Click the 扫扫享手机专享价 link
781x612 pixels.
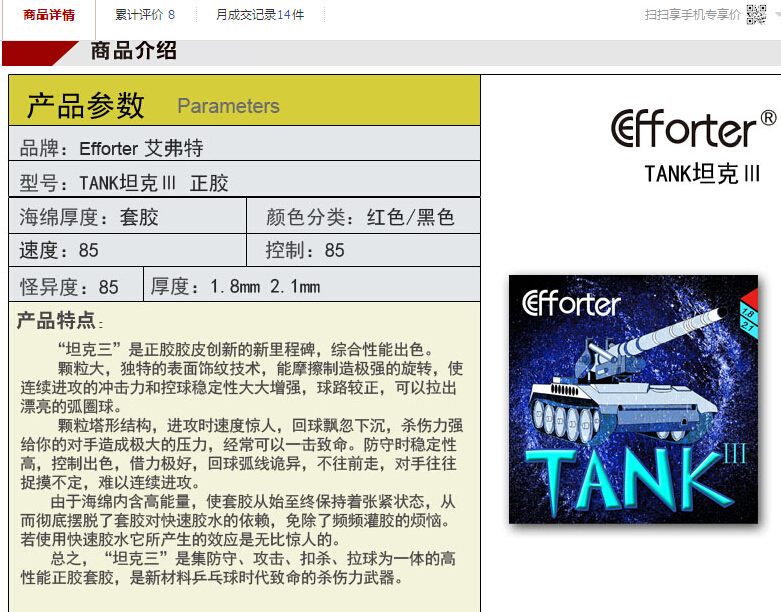(x=692, y=15)
